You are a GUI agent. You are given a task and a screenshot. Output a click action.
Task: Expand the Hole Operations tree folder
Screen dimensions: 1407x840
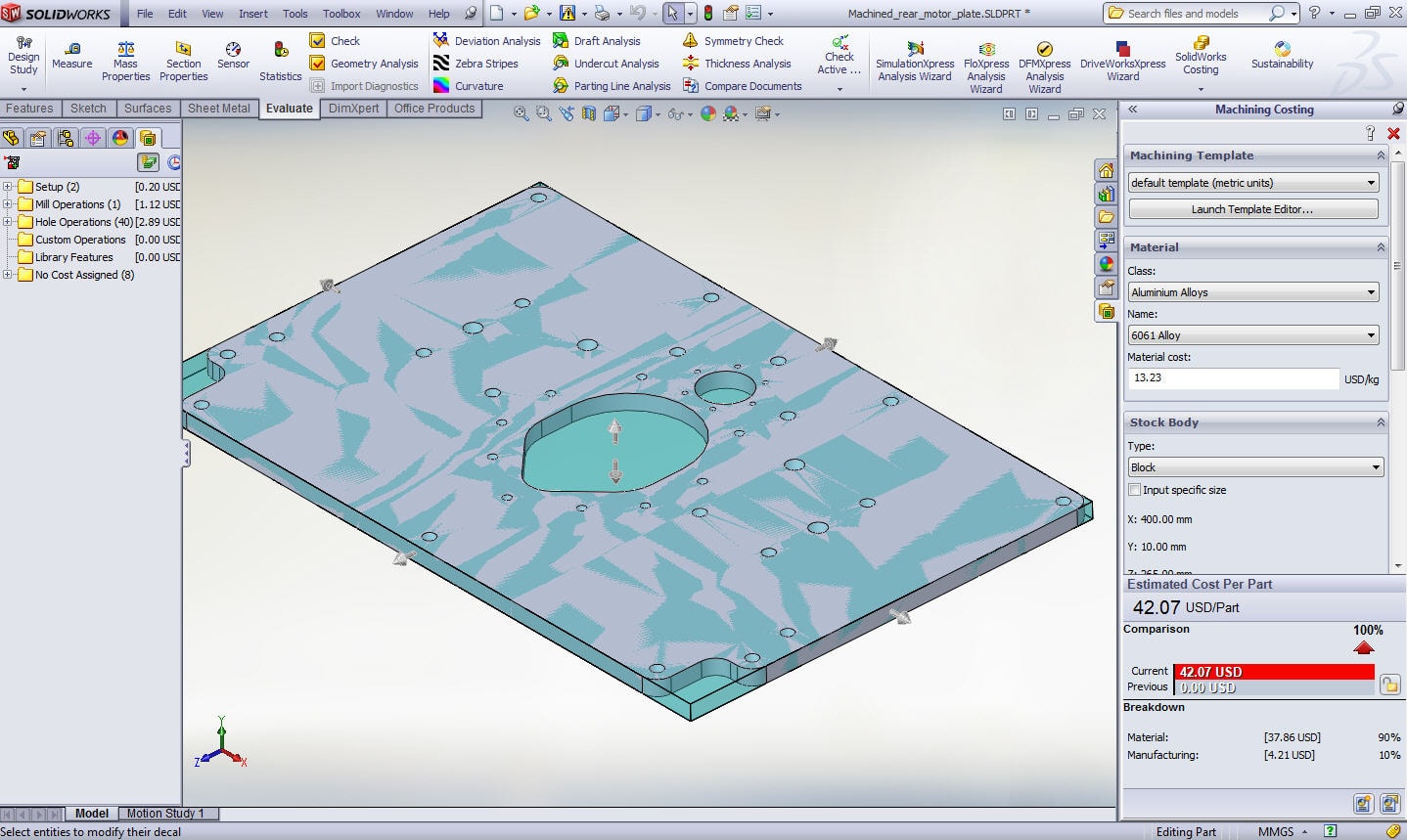coord(8,222)
